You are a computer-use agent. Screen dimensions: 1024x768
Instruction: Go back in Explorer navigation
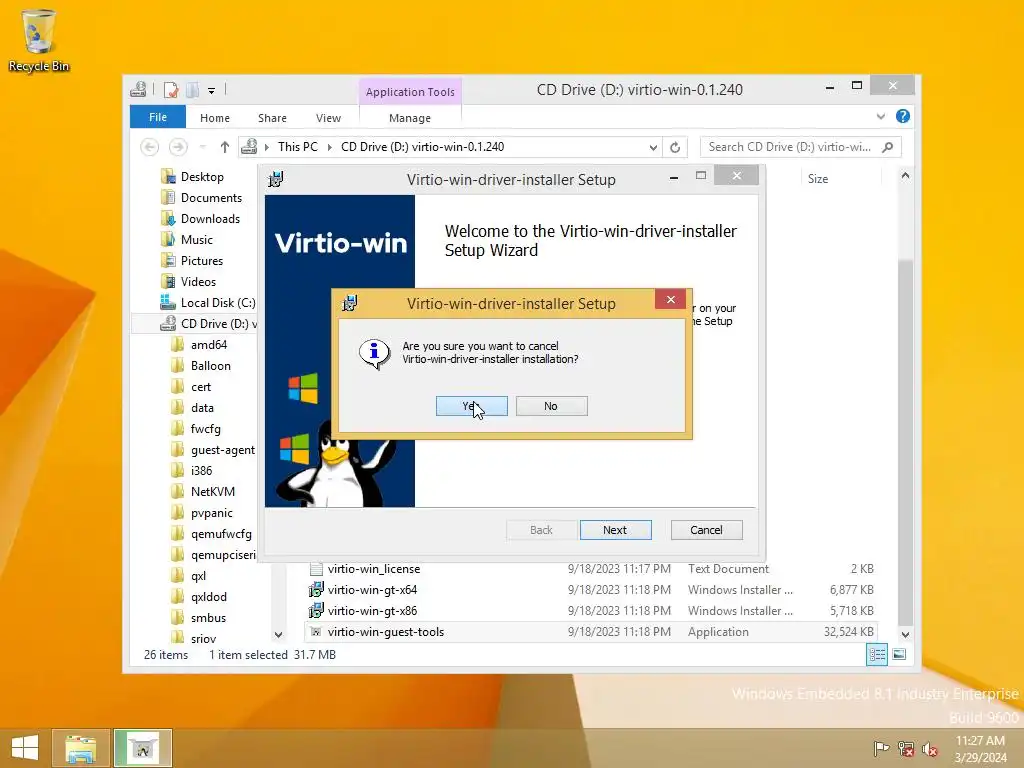pyautogui.click(x=150, y=147)
